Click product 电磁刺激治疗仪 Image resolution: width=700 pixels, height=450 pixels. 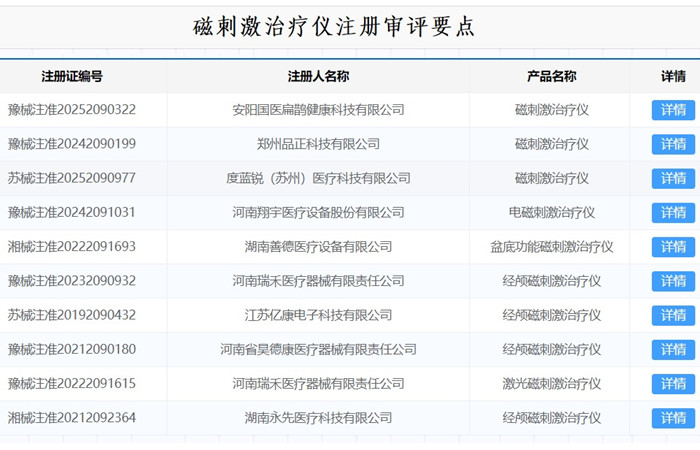pyautogui.click(x=552, y=212)
